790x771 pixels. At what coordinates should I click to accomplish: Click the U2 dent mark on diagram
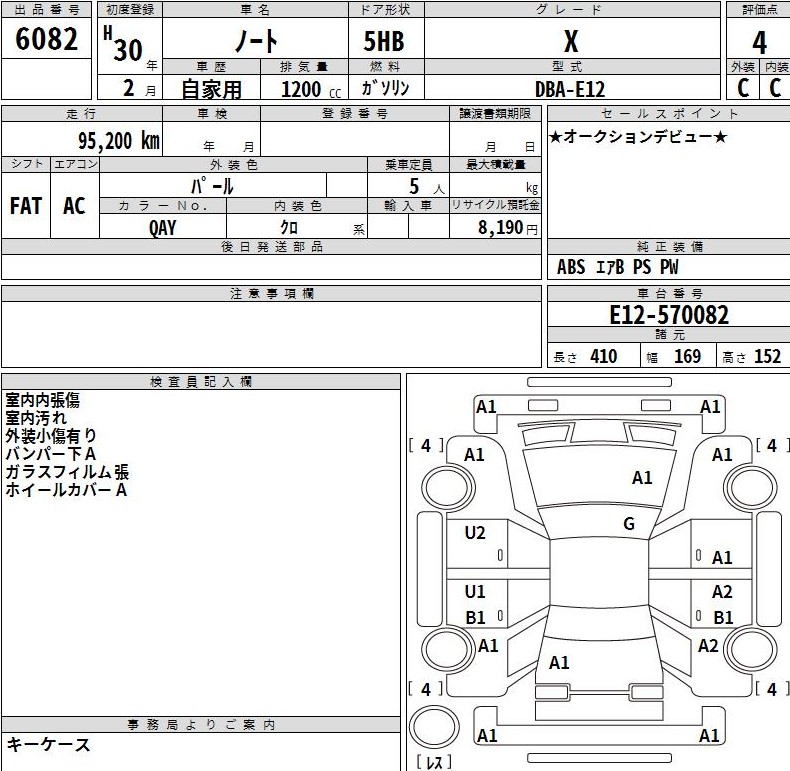[475, 533]
